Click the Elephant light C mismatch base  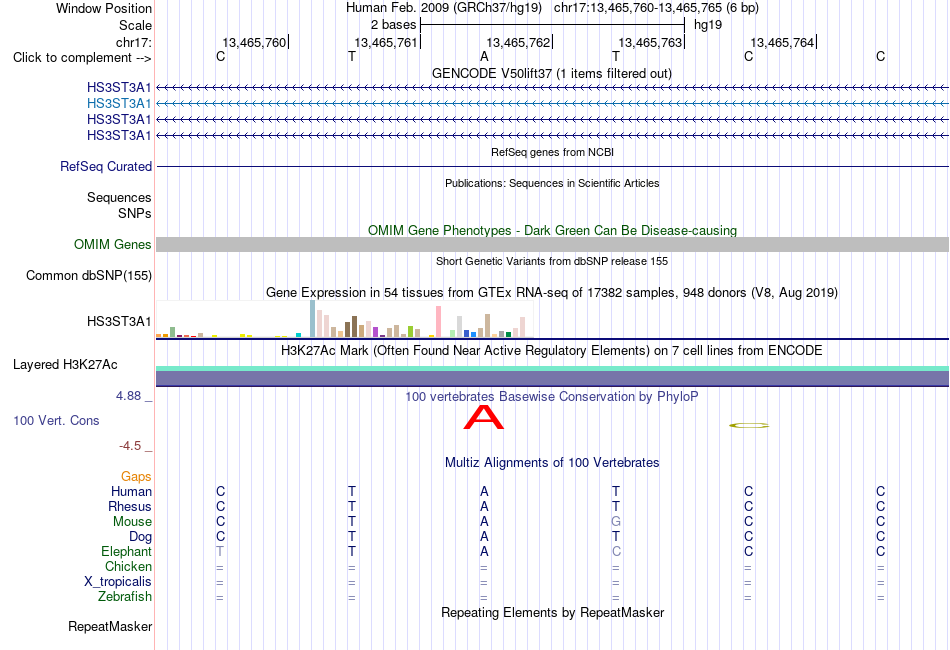(x=616, y=551)
